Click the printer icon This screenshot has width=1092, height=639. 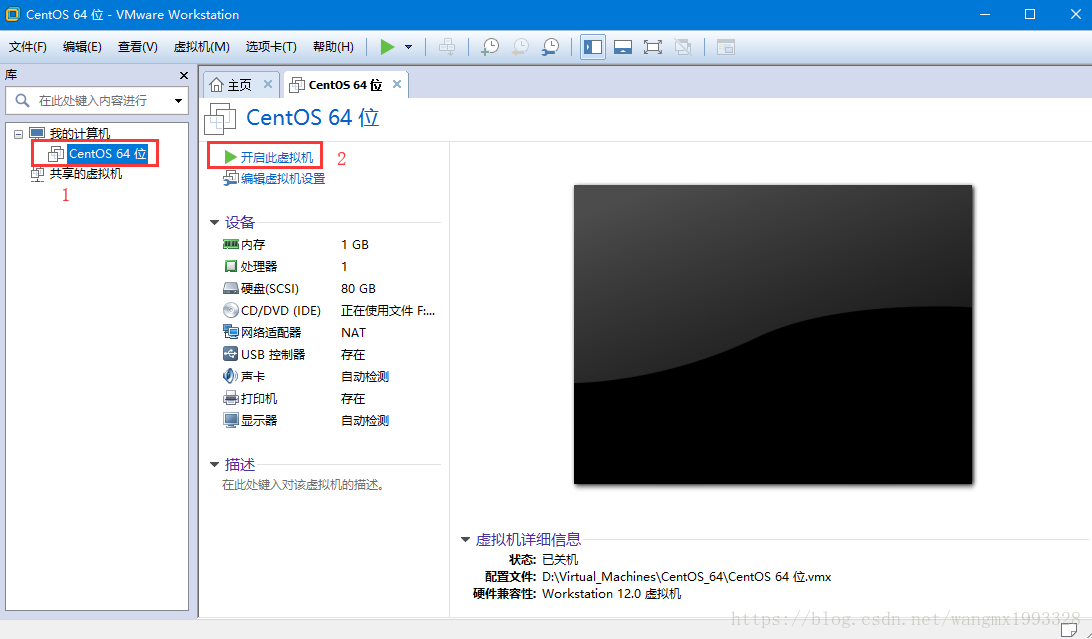coord(231,398)
